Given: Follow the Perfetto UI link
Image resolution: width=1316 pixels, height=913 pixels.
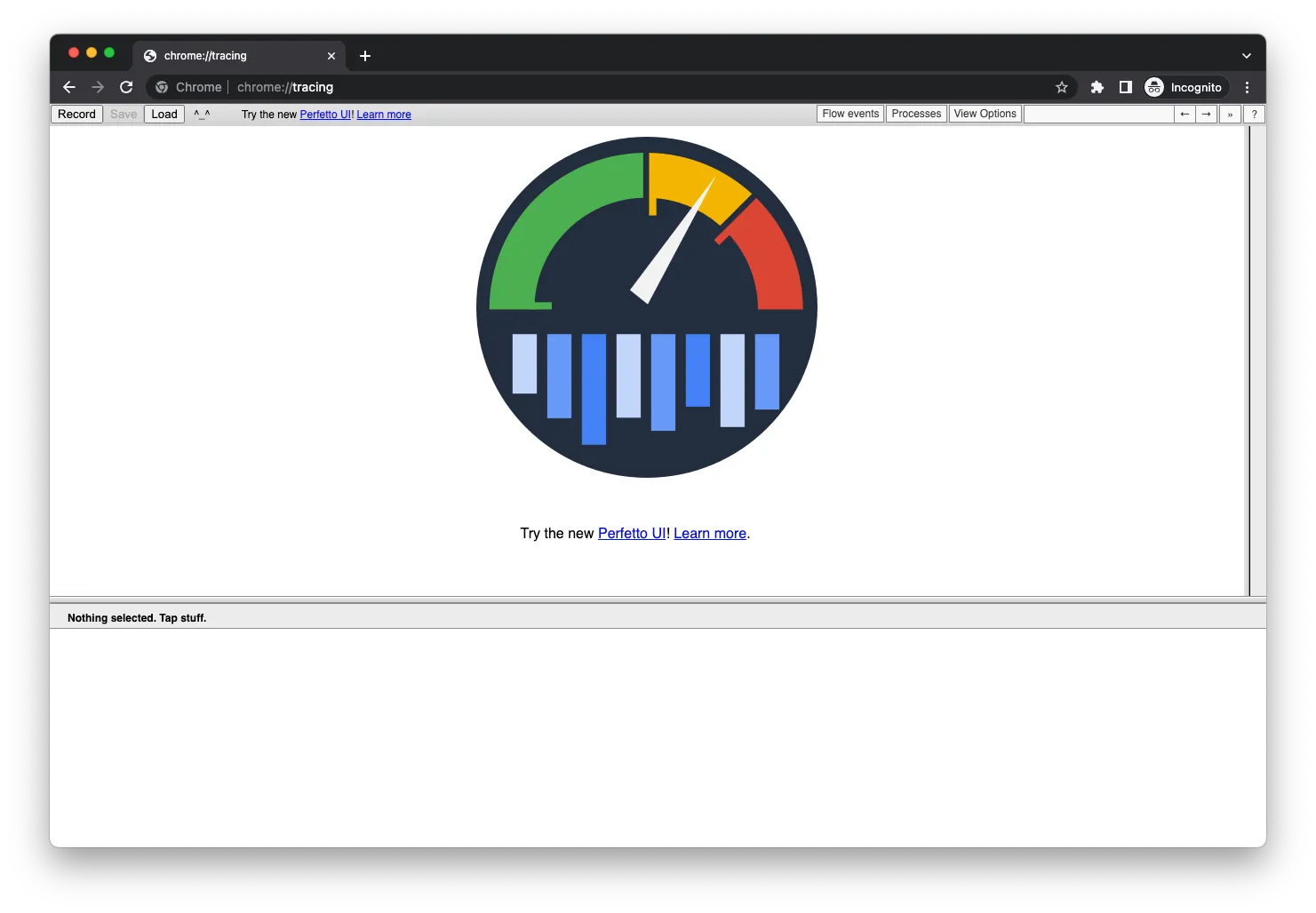Looking at the screenshot, I should (631, 533).
